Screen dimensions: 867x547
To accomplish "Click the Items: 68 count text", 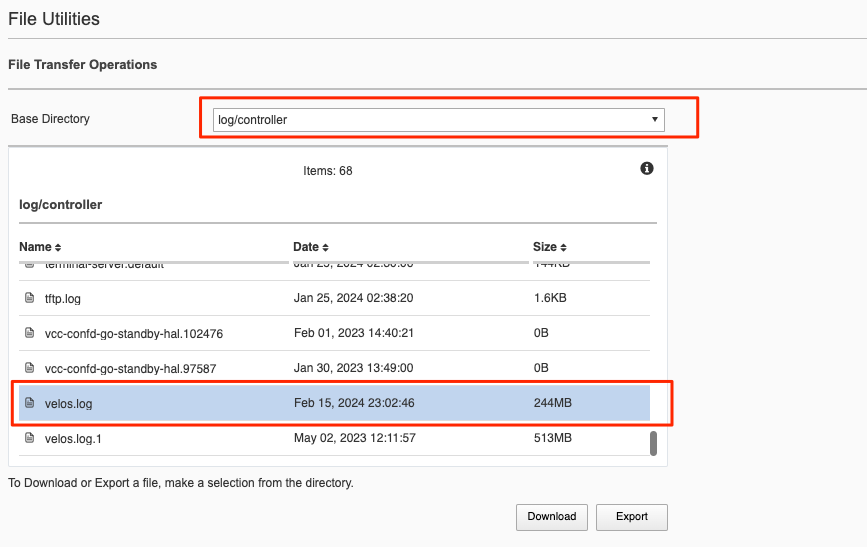I will click(327, 171).
